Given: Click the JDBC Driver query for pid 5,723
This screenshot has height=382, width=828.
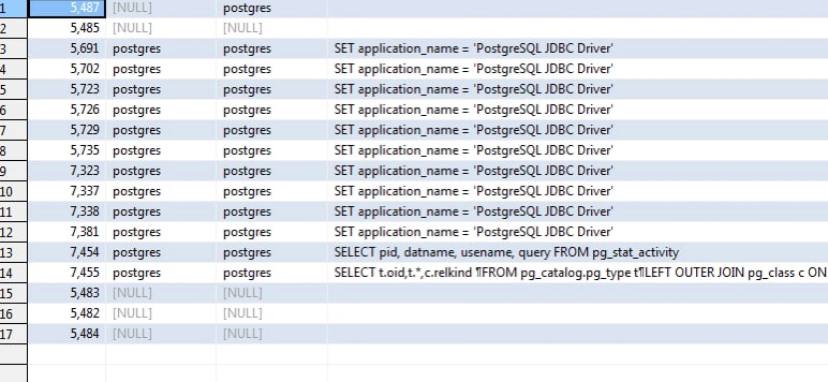Looking at the screenshot, I should 577,89.
